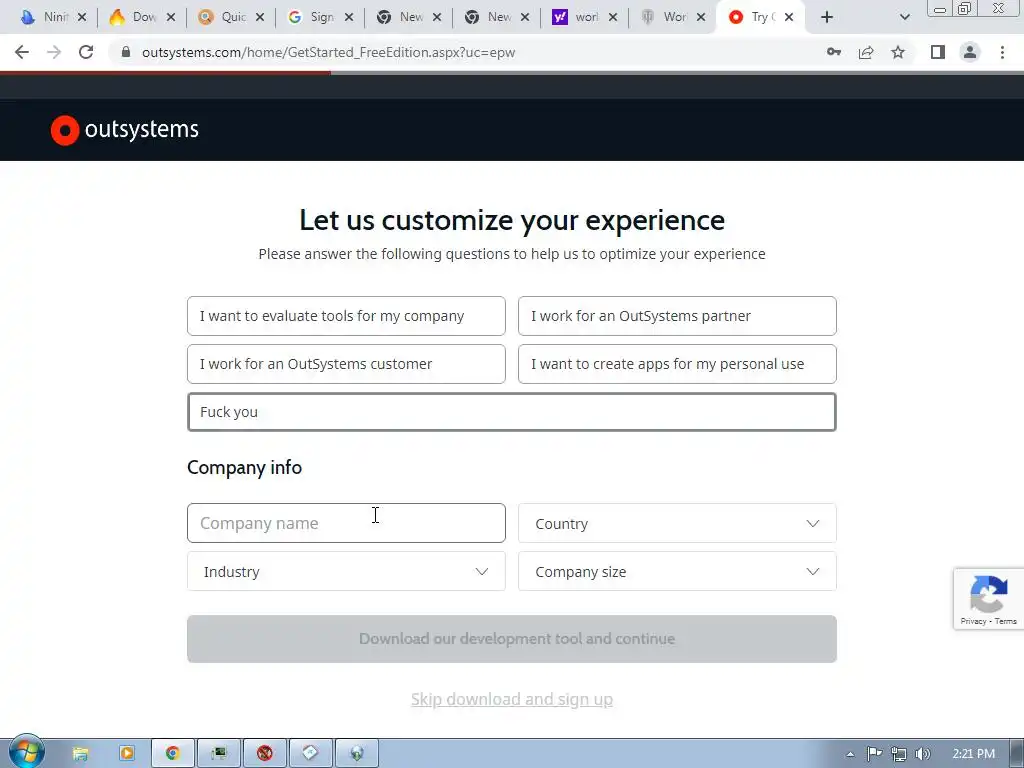Screen dimensions: 1024x768
Task: Click the browser Back arrow
Action: click(22, 52)
